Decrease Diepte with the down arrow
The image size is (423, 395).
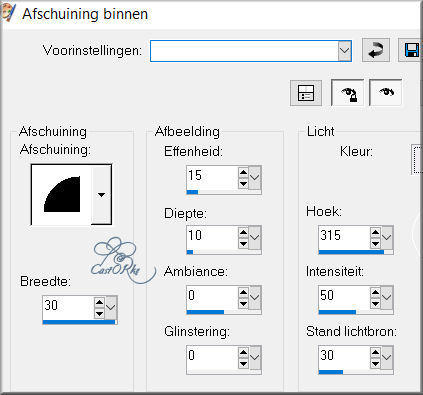pyautogui.click(x=243, y=244)
